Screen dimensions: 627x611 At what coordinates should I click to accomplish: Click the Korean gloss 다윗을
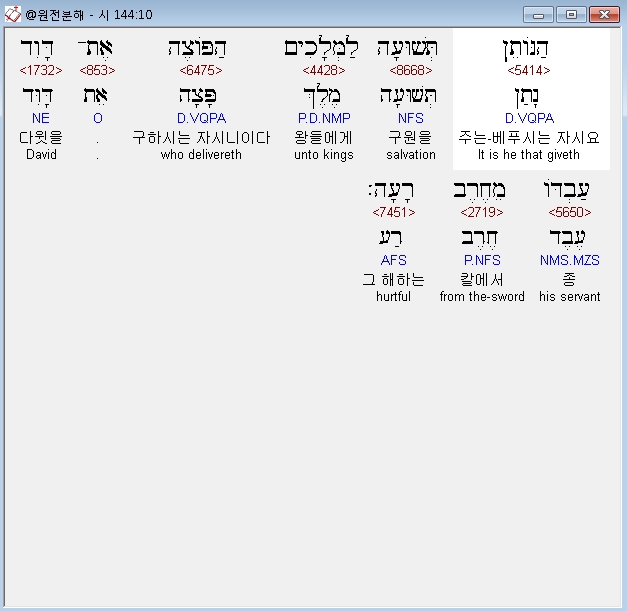point(41,138)
